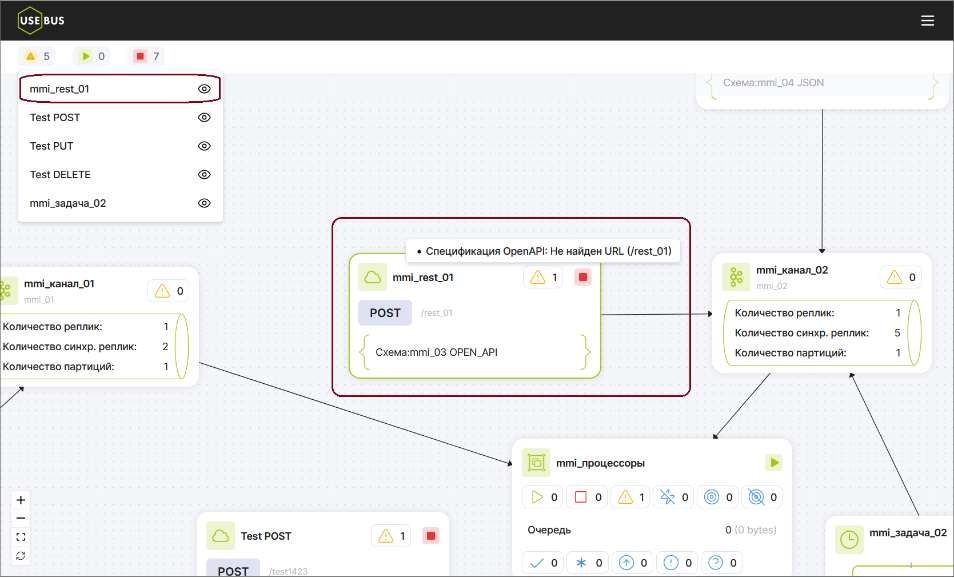
Task: Click up-arrow circle counter in mmi_процессоры
Action: pos(632,563)
